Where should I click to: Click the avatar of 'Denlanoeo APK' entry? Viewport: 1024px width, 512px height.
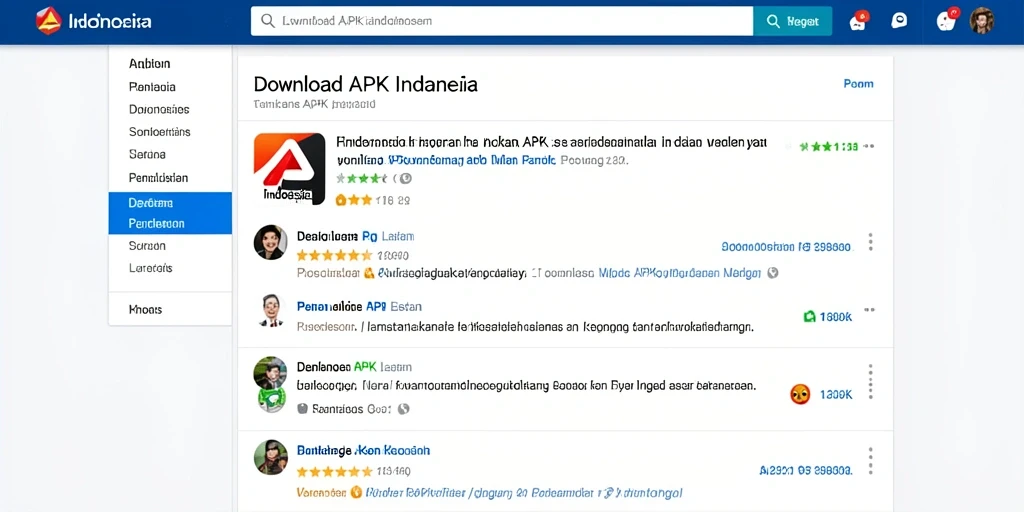point(270,372)
